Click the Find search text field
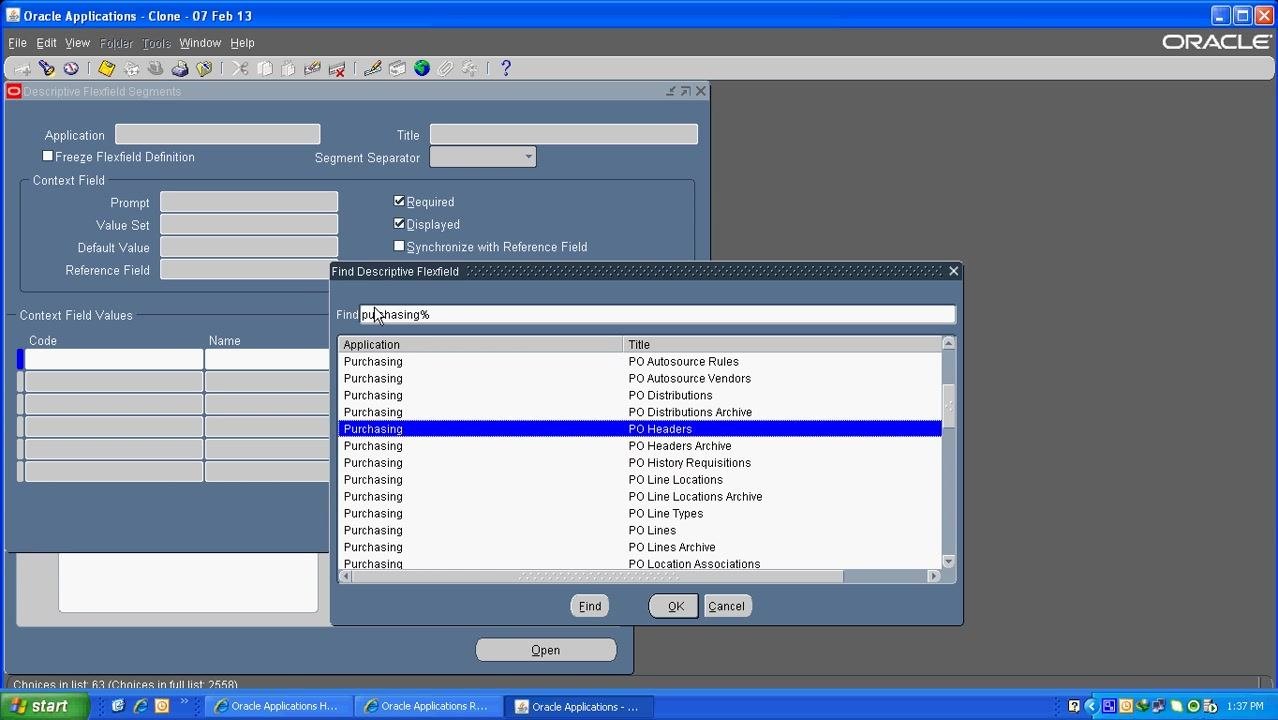This screenshot has height=720, width=1278. point(657,314)
